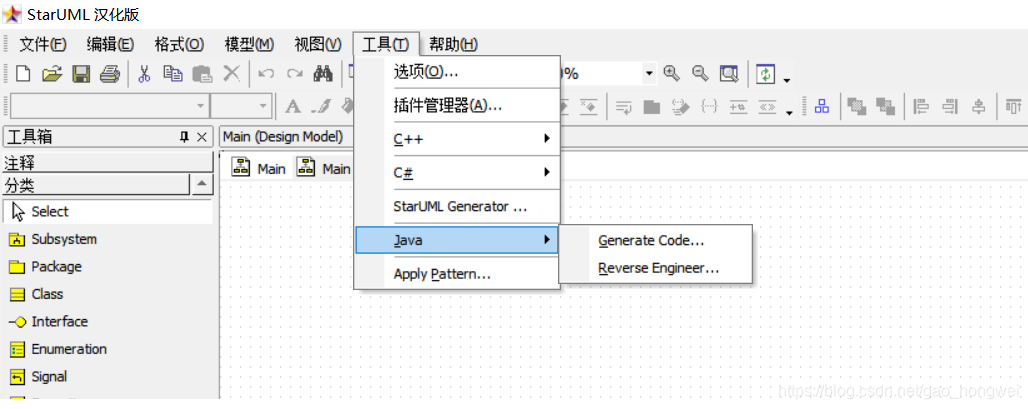Select the second Main diagram tab
The height and width of the screenshot is (409, 1028).
click(323, 169)
